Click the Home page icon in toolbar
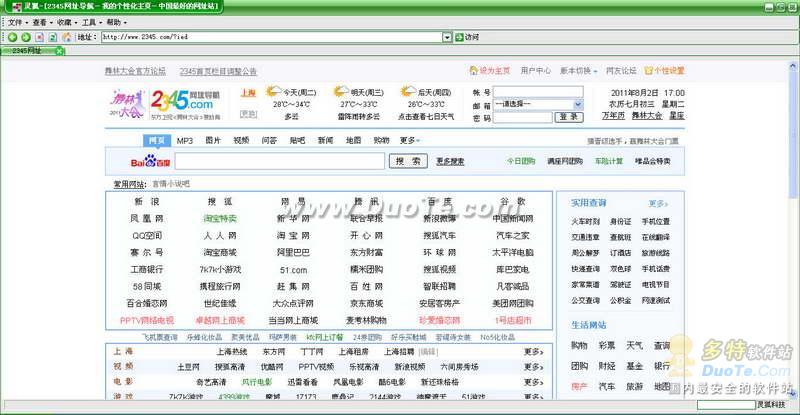Image resolution: width=800 pixels, height=415 pixels. (x=66, y=37)
